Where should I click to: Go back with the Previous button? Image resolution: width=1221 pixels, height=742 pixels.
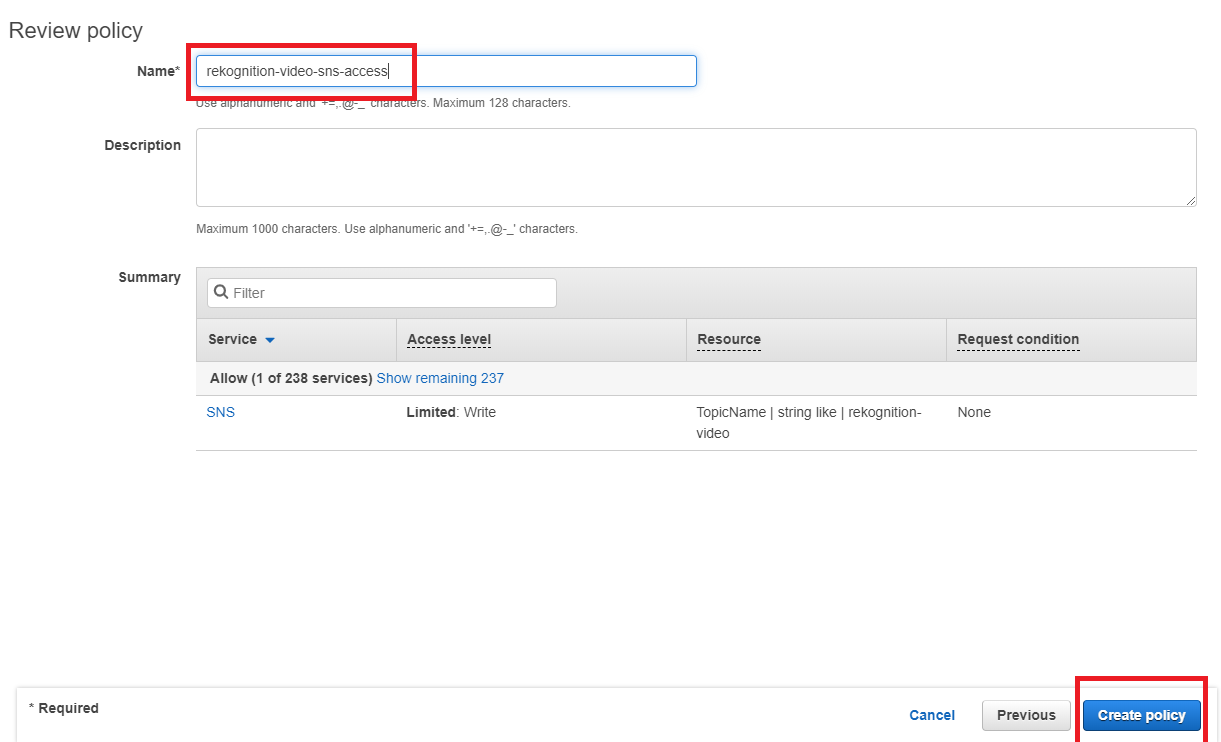(x=1026, y=715)
